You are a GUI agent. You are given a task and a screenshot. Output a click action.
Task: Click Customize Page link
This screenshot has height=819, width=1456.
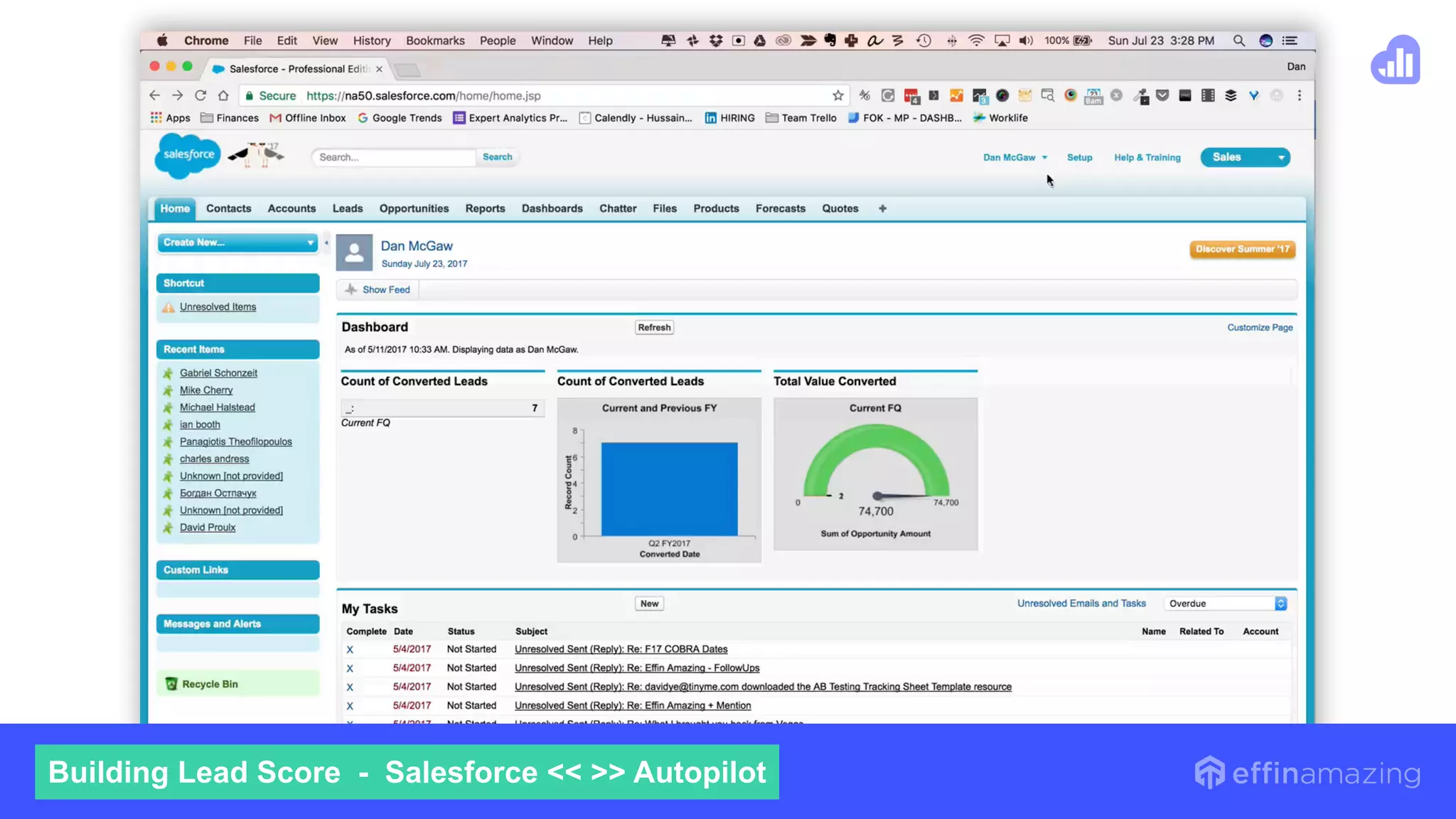1260,328
